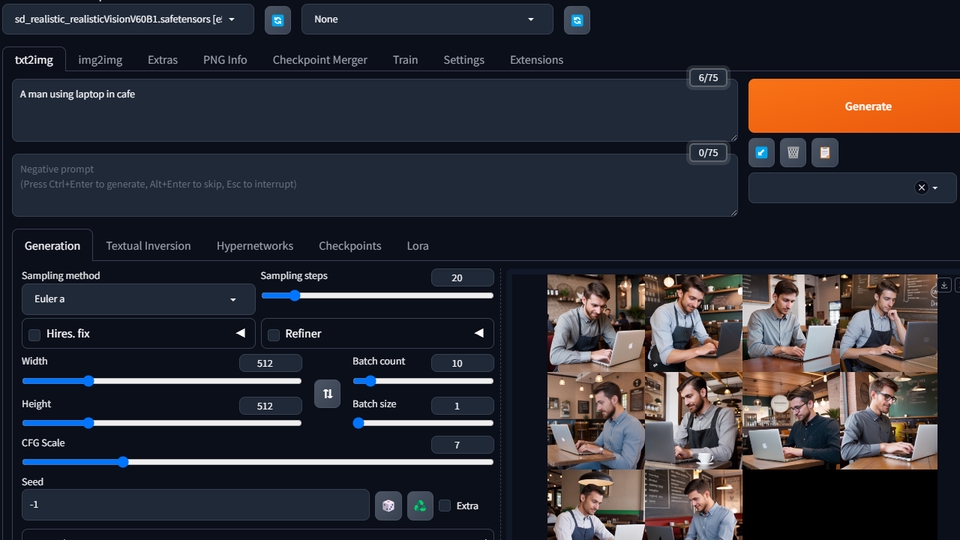The height and width of the screenshot is (540, 960).
Task: Click the 0/75 negative prompt token counter
Action: pos(708,152)
